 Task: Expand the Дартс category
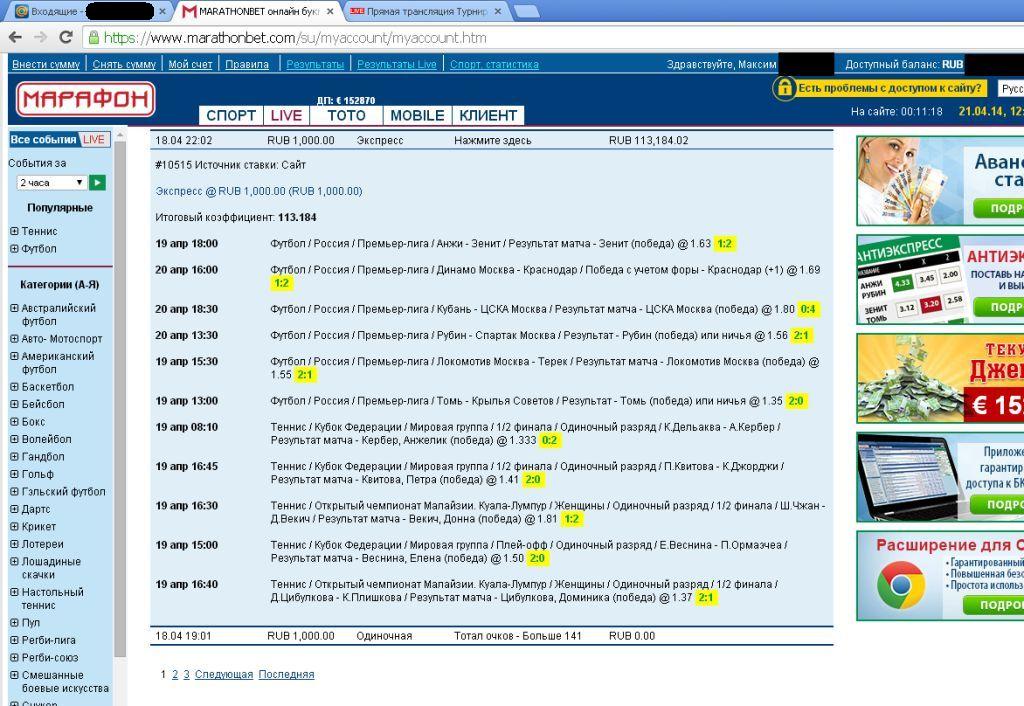[14, 509]
